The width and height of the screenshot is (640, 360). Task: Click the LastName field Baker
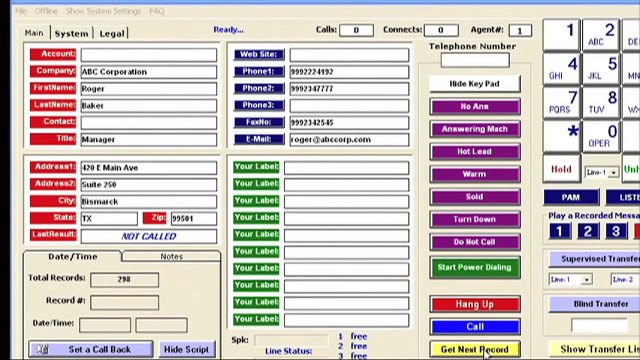click(x=149, y=106)
